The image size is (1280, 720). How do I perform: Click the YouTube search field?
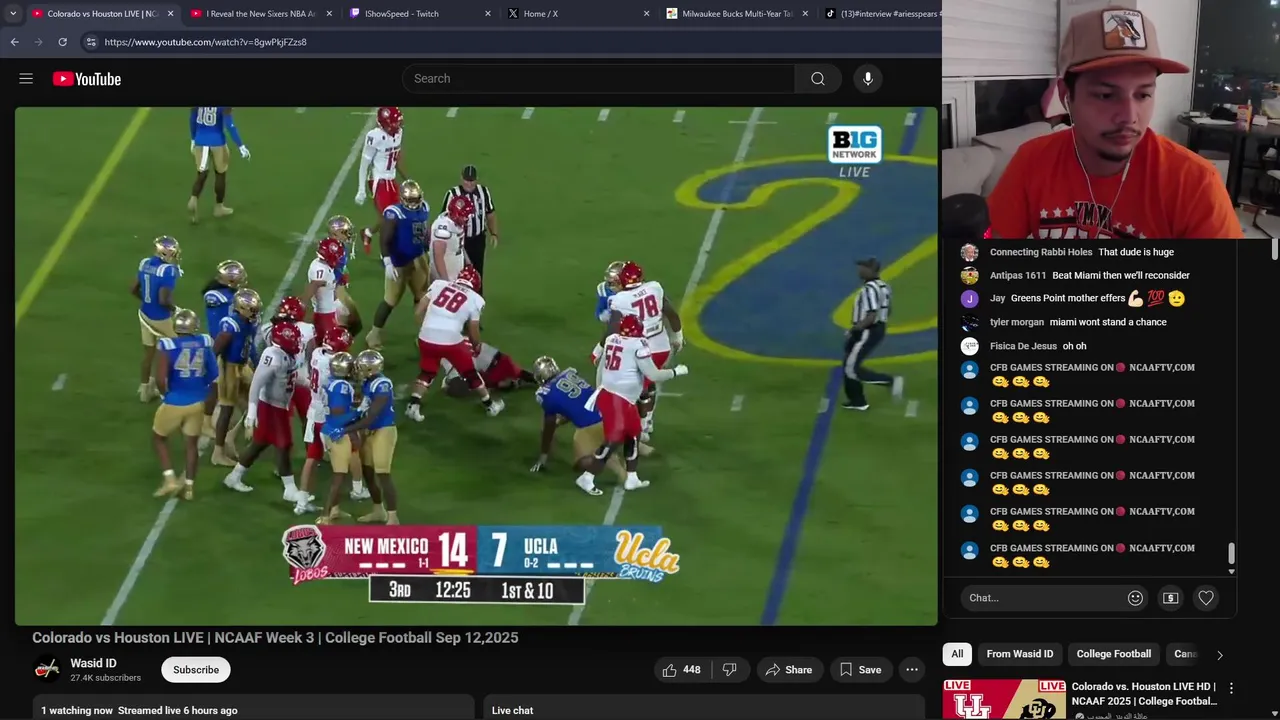click(x=600, y=79)
